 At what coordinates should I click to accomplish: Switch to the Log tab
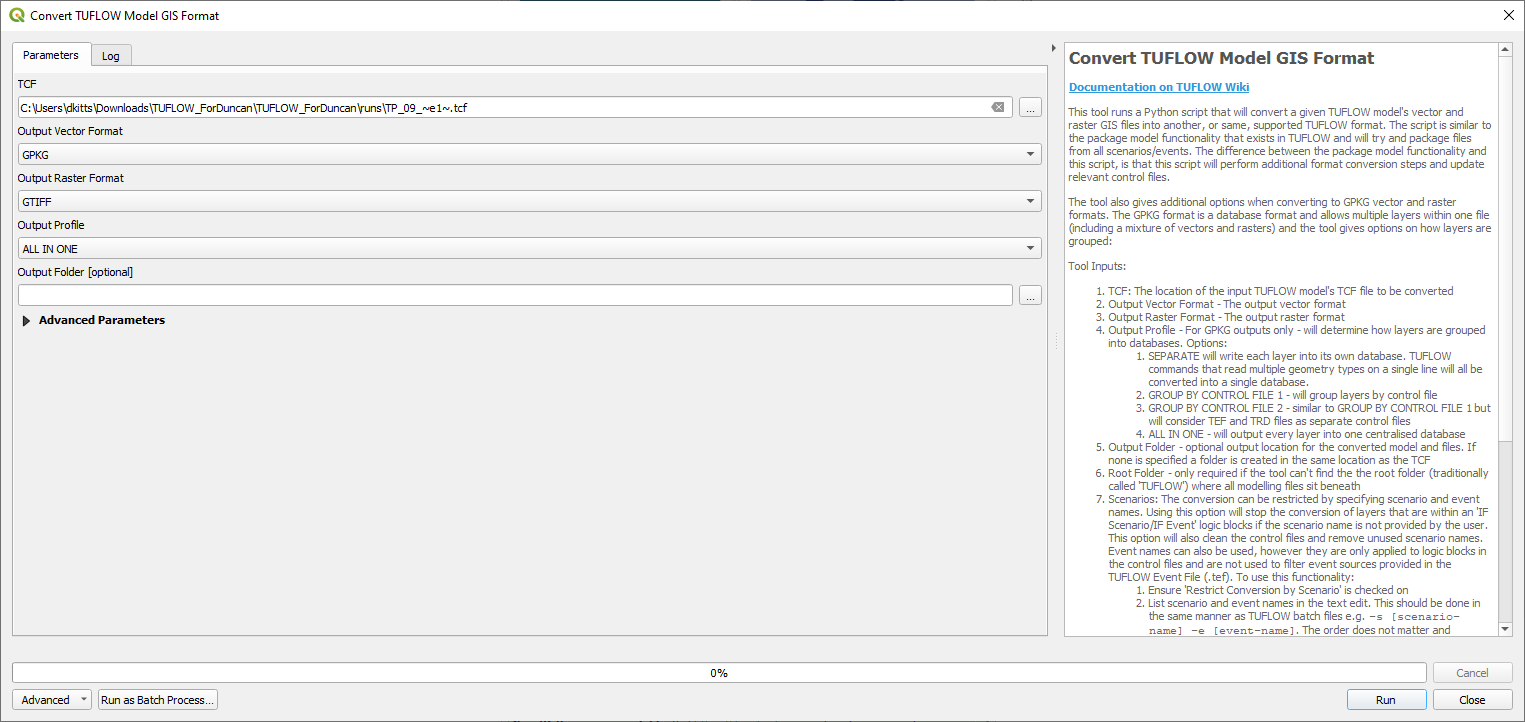coord(111,56)
